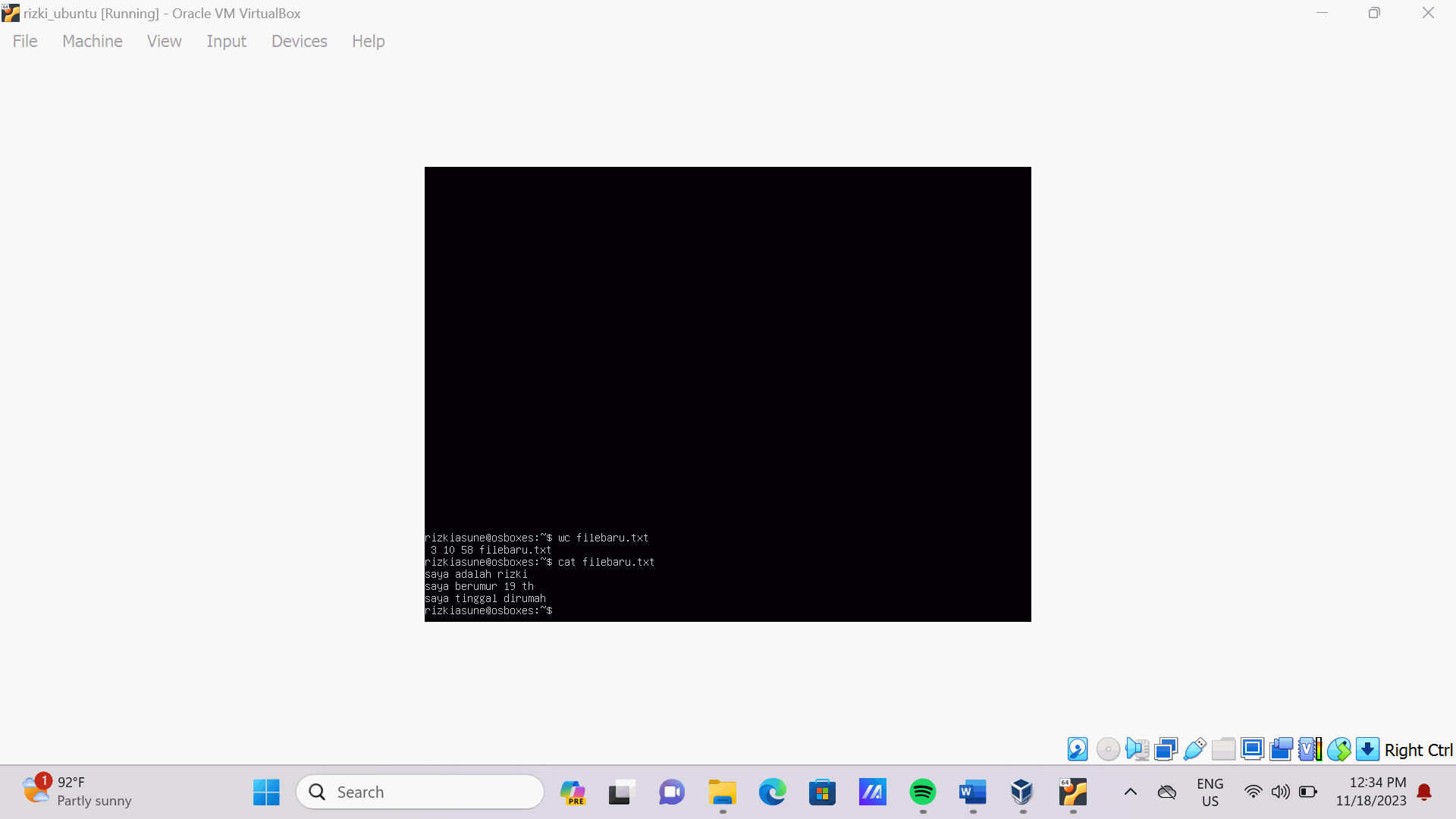Select the running VM taskbar icon
The width and height of the screenshot is (1456, 819).
pos(1073,792)
